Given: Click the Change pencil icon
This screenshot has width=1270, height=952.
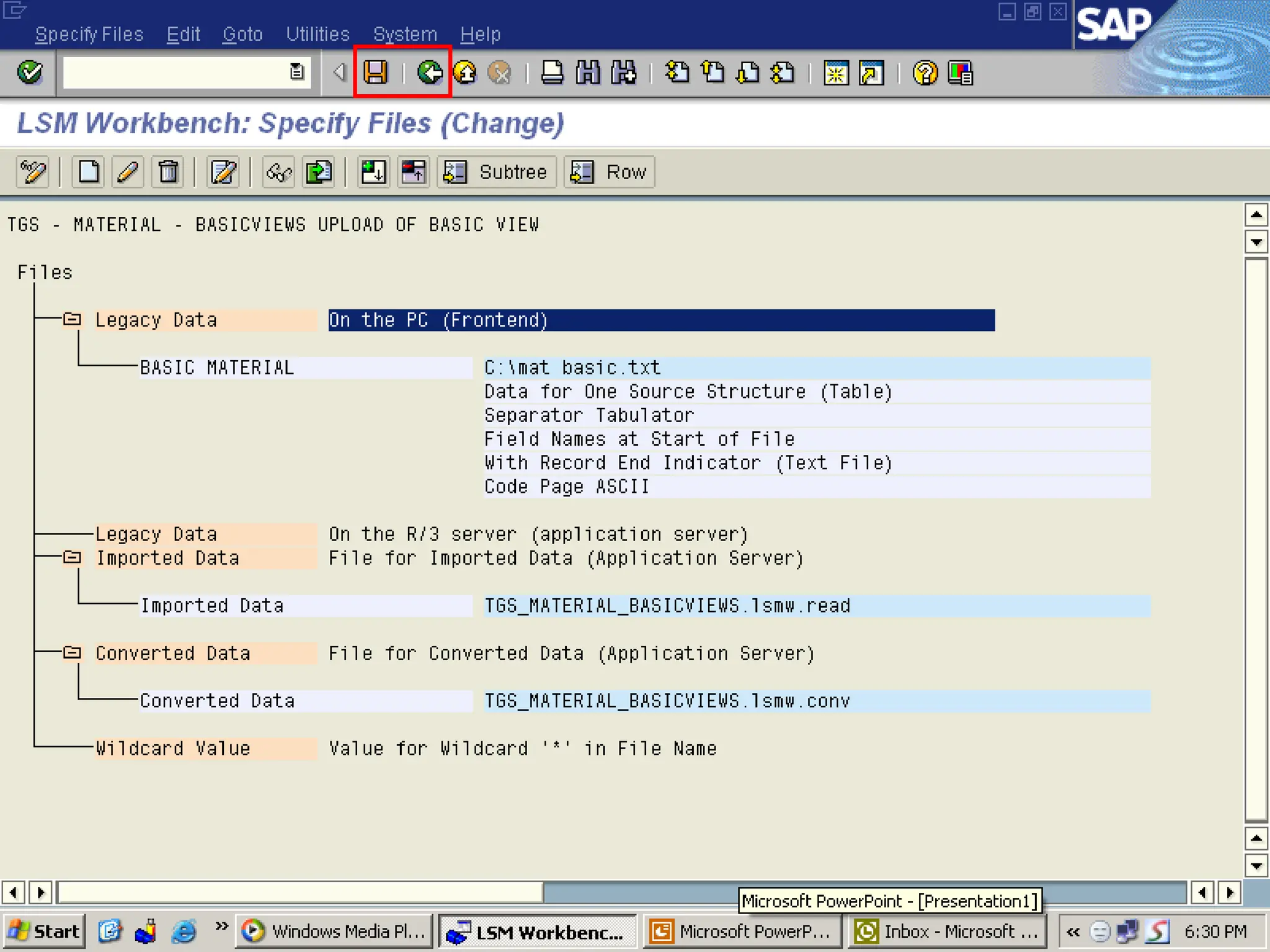Looking at the screenshot, I should pyautogui.click(x=128, y=172).
